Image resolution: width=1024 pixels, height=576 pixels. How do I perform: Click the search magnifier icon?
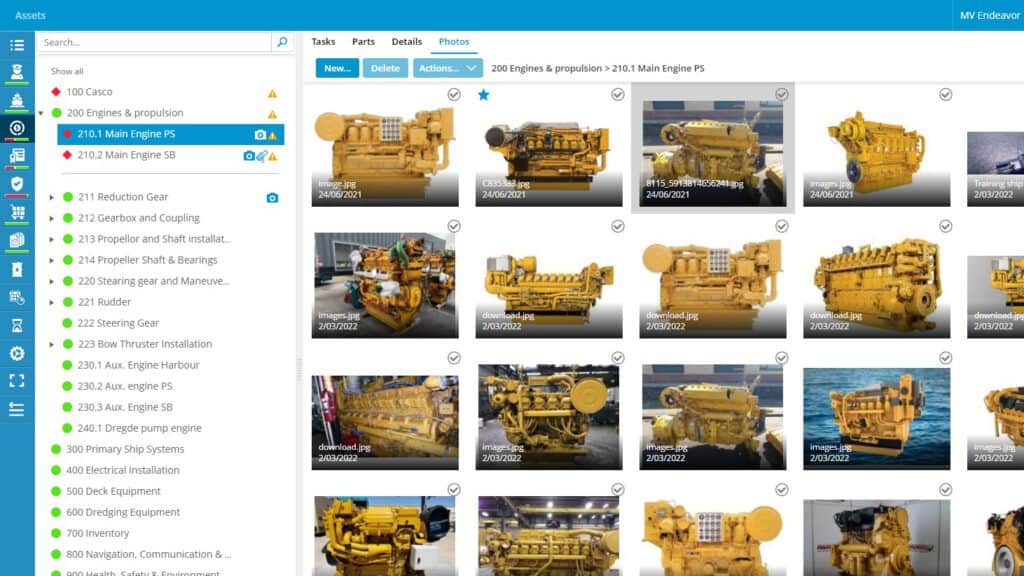point(283,42)
